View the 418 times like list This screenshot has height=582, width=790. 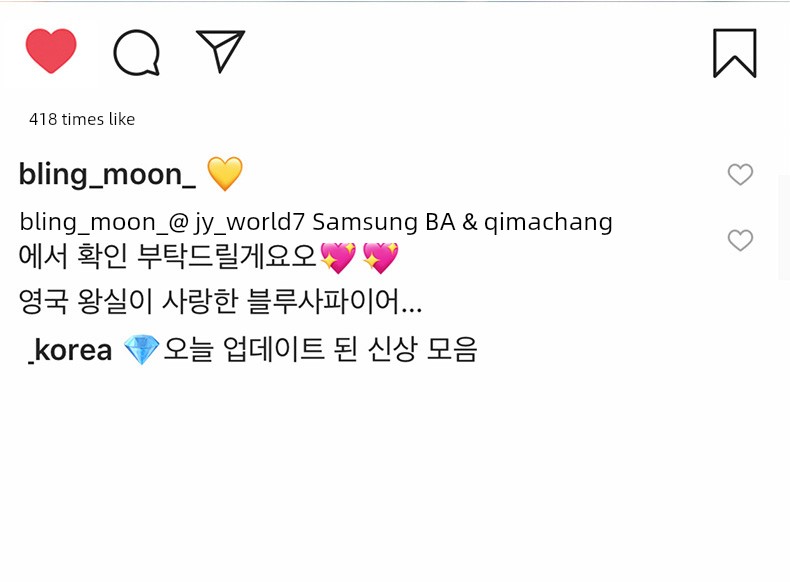click(x=82, y=119)
